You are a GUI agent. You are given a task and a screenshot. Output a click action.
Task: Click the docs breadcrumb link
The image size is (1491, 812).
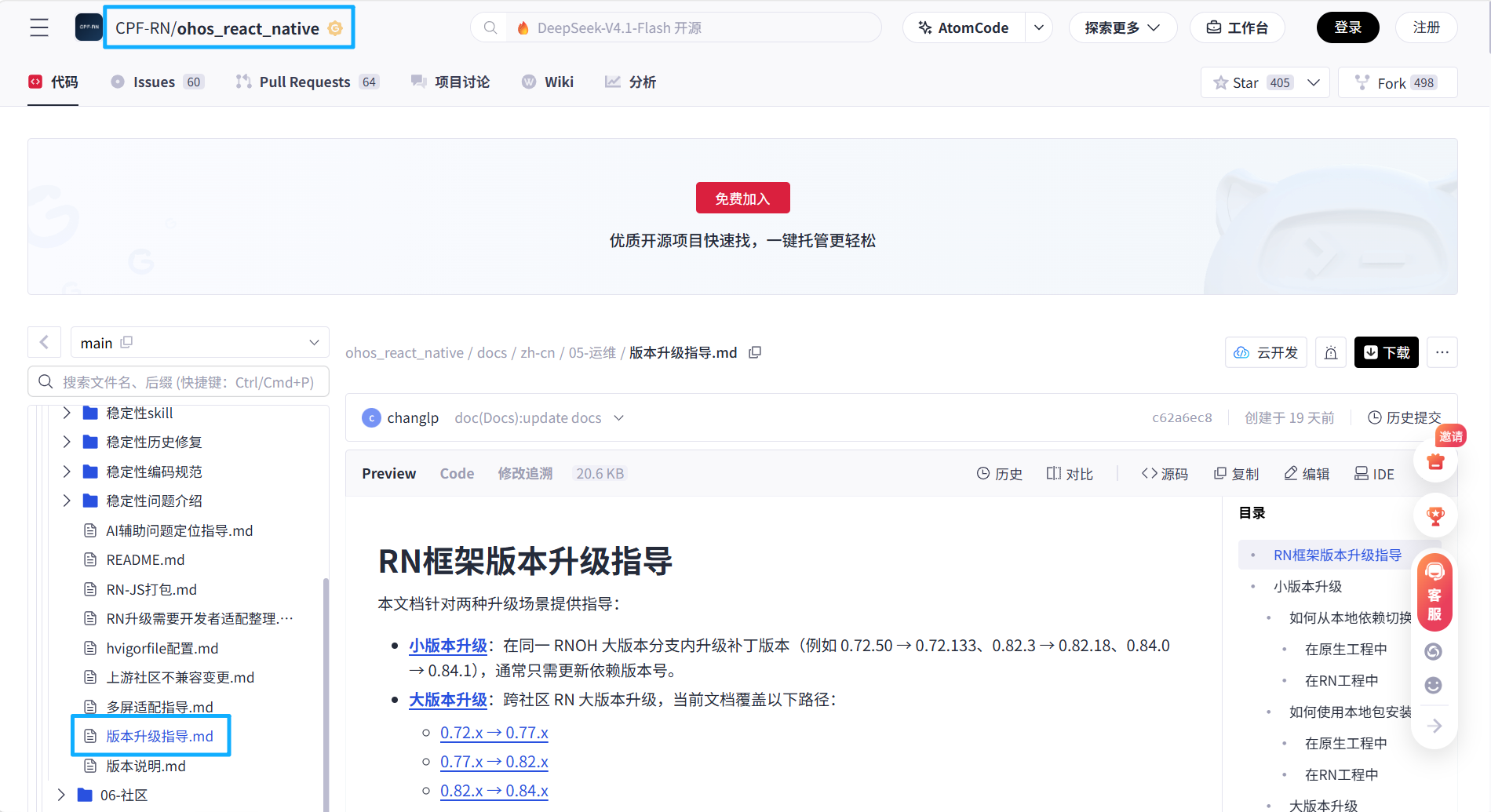pyautogui.click(x=492, y=352)
